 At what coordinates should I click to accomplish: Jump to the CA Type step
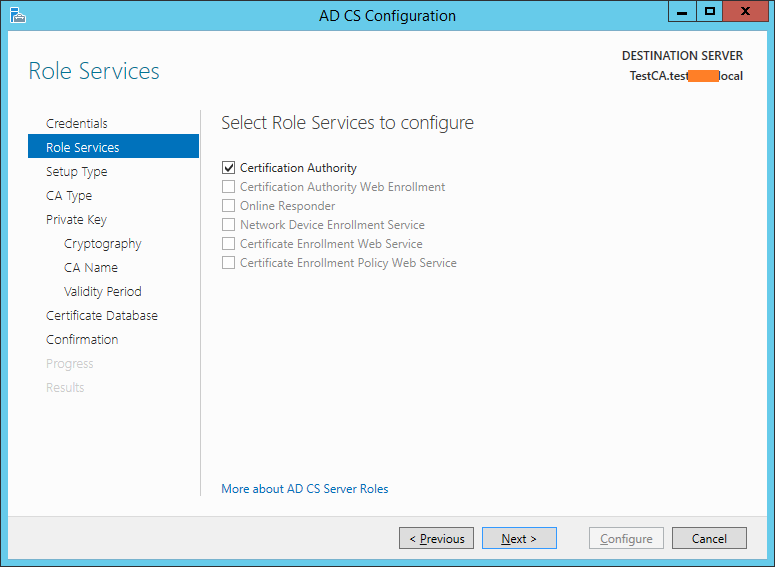(x=68, y=195)
